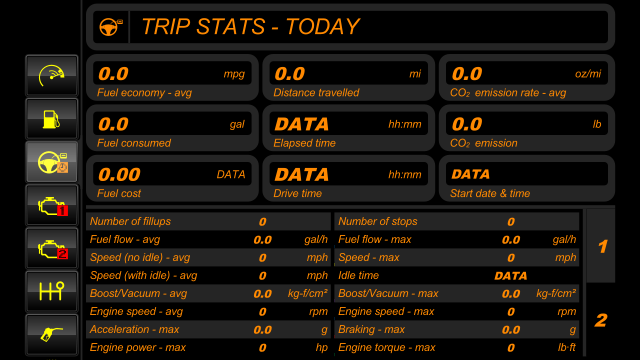Viewport: 640px width, 360px height.
Task: Click the TRIP STATS - TODAY header
Action: (x=251, y=27)
